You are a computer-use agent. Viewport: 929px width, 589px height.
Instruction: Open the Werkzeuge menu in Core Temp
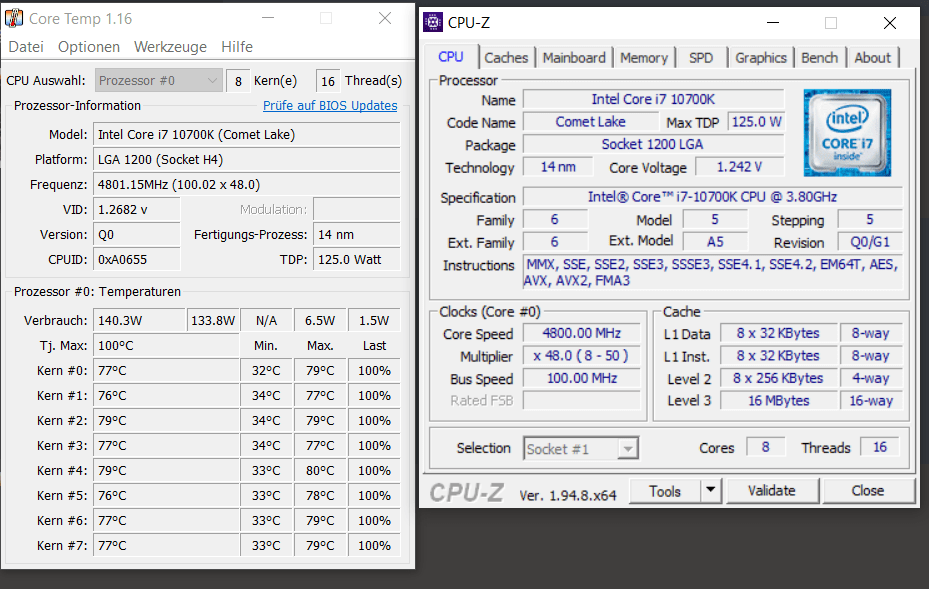170,47
